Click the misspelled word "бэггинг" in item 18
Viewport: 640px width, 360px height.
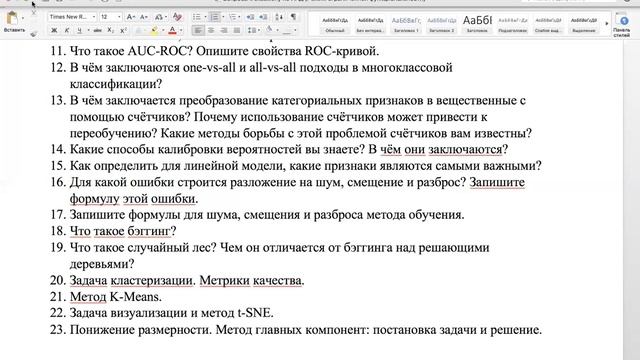[149, 231]
